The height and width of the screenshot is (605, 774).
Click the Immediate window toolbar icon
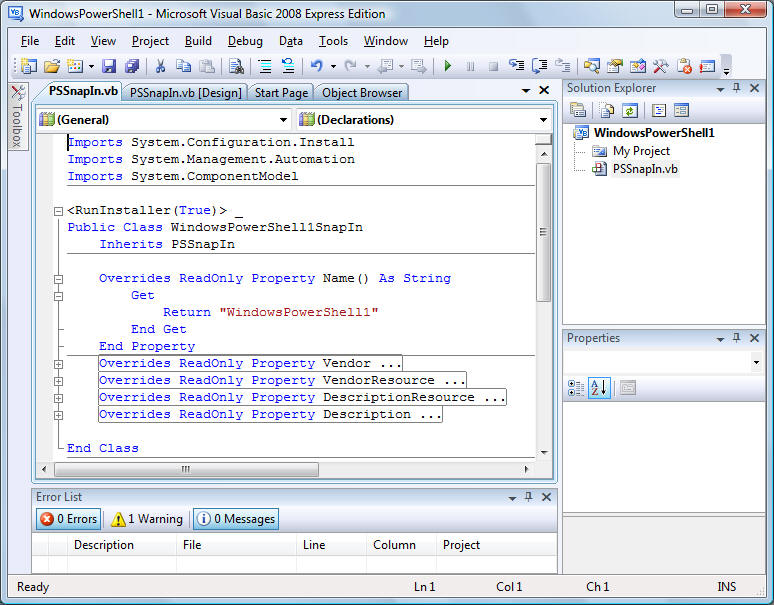click(707, 66)
